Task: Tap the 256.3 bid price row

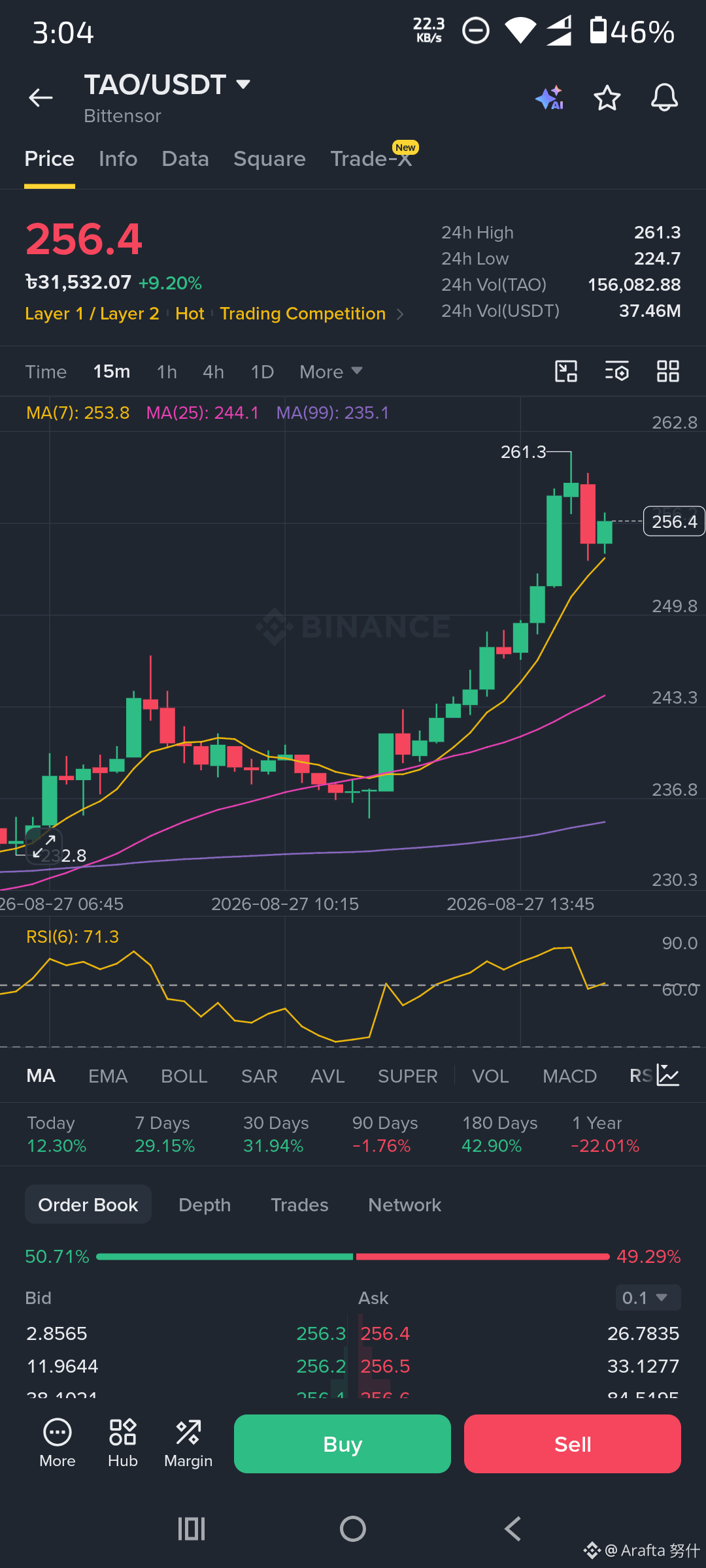Action: click(x=186, y=1333)
